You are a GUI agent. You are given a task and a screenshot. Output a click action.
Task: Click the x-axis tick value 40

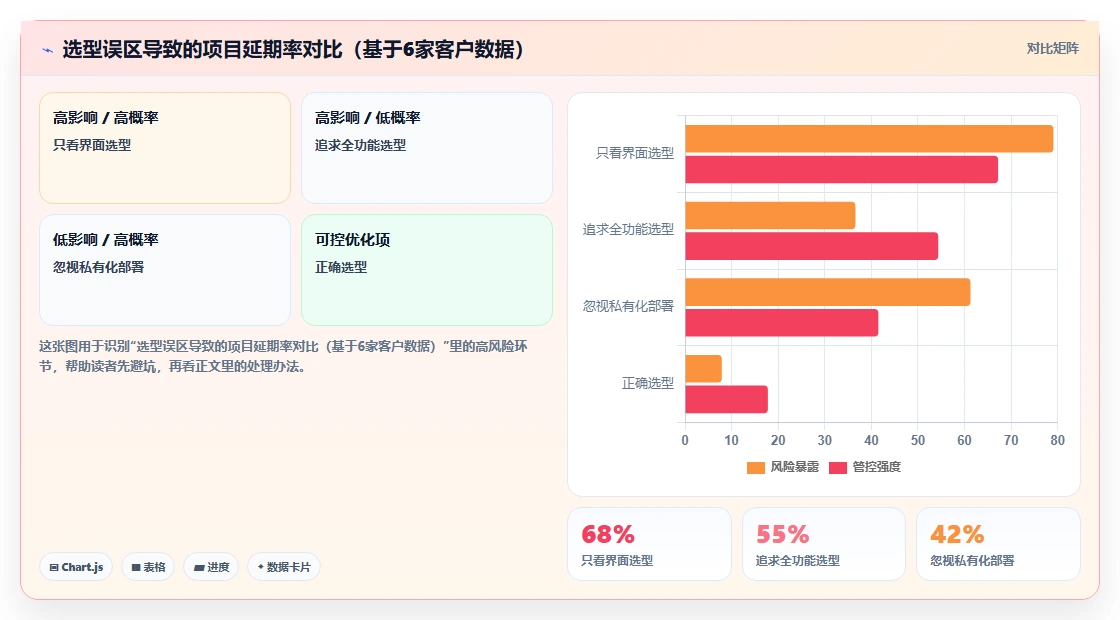coord(871,440)
